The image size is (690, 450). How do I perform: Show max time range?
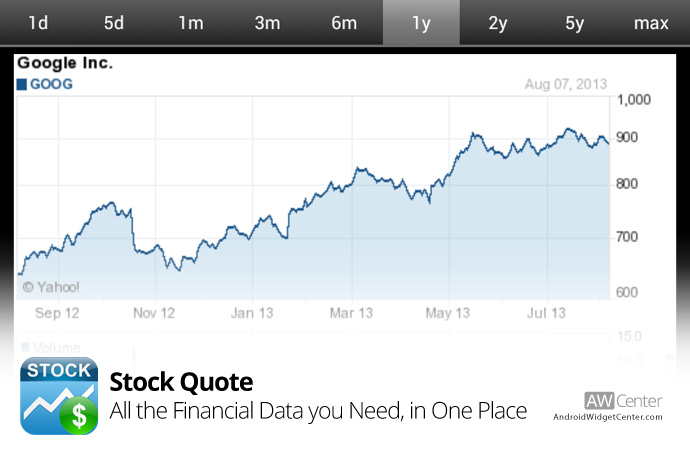[651, 23]
